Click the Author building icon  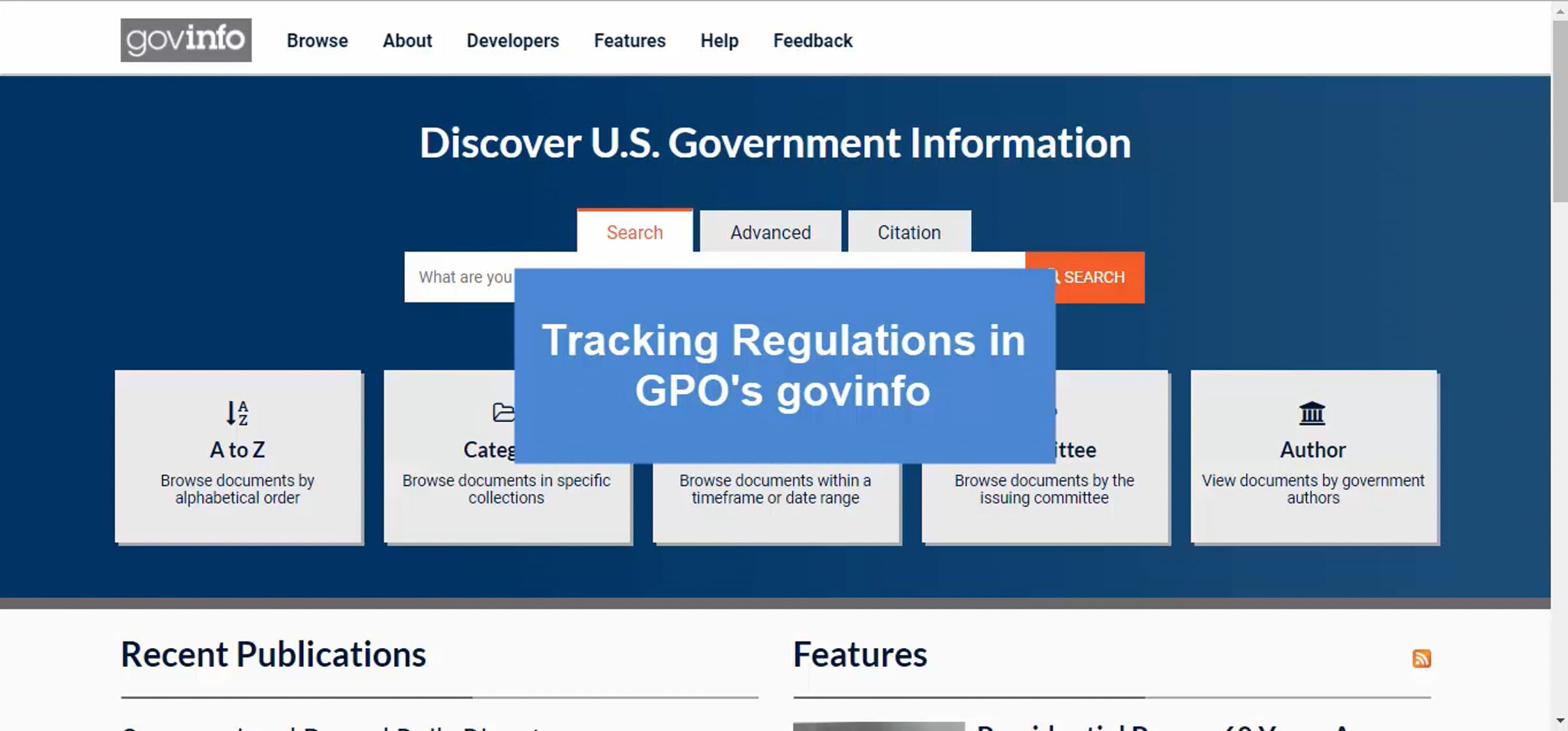tap(1312, 413)
